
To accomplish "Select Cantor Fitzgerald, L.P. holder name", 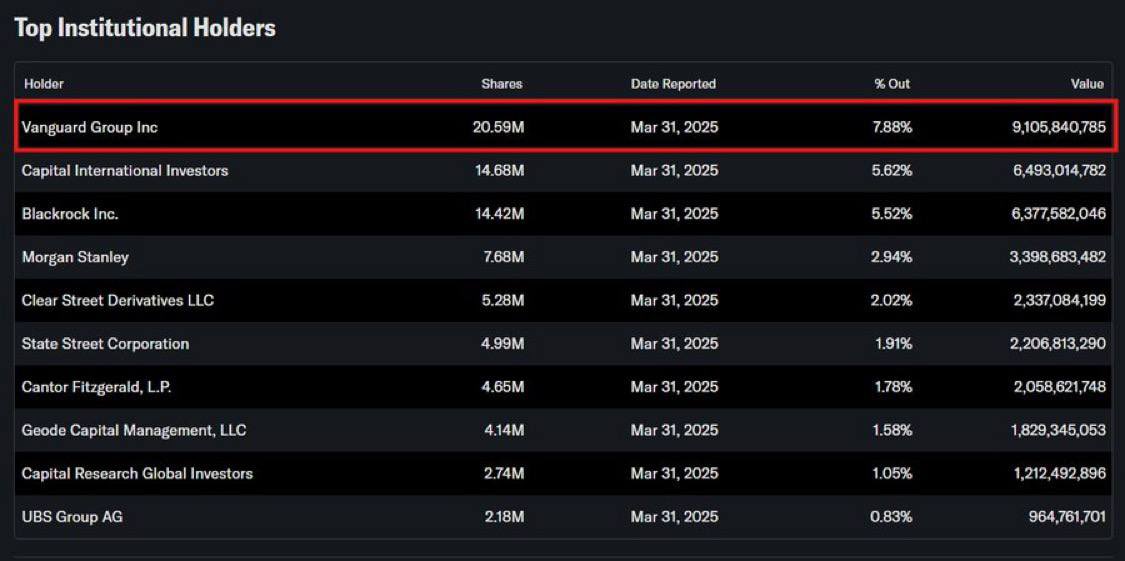I will coord(97,387).
